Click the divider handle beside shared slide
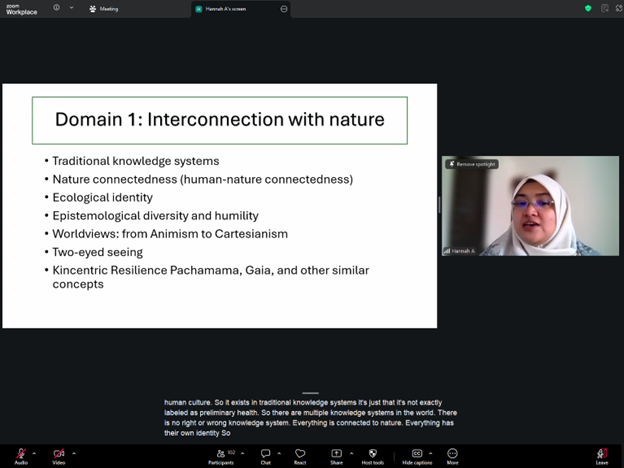This screenshot has height=468, width=624. coord(439,205)
